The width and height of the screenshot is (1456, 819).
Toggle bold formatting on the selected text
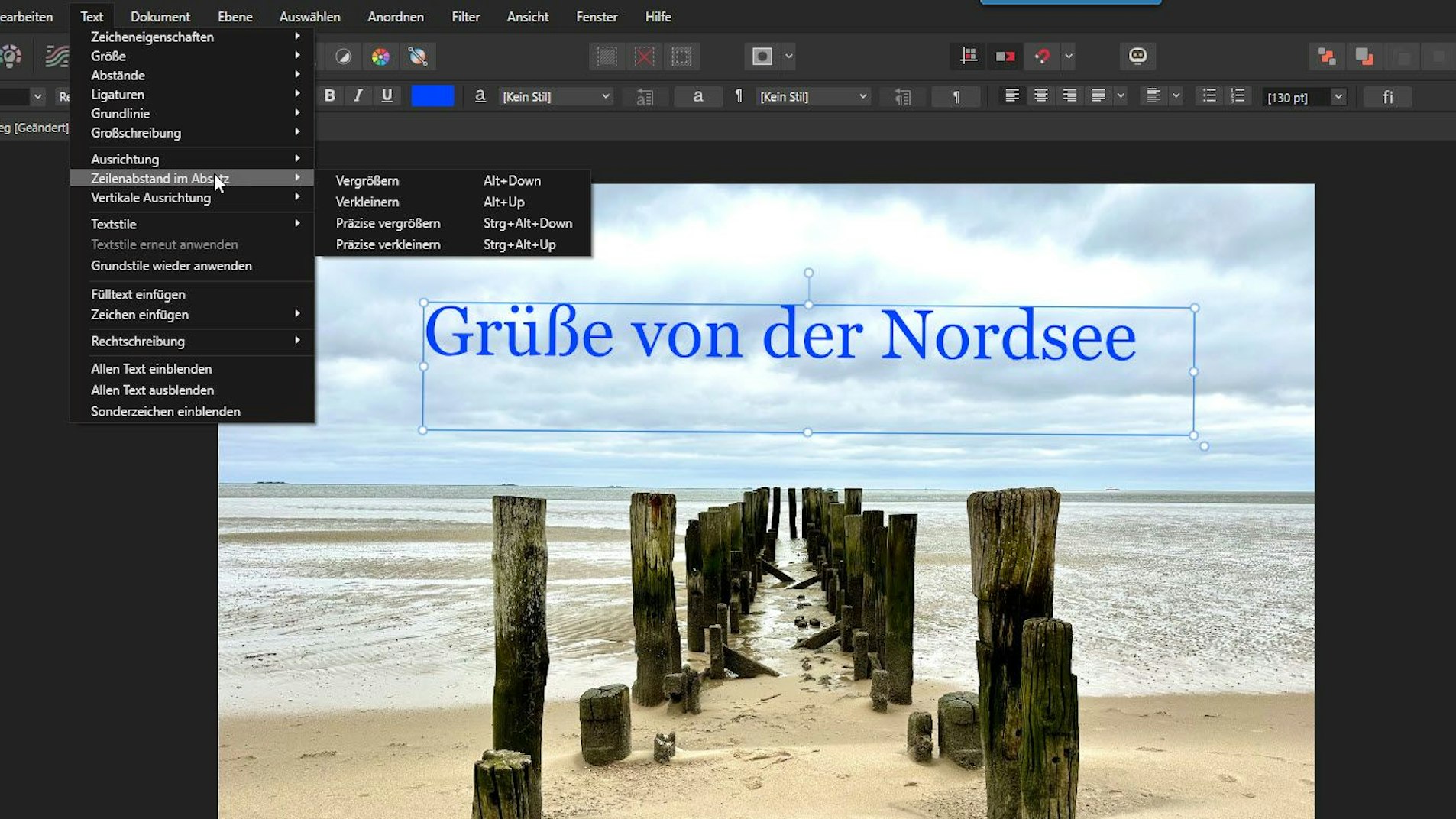point(329,95)
